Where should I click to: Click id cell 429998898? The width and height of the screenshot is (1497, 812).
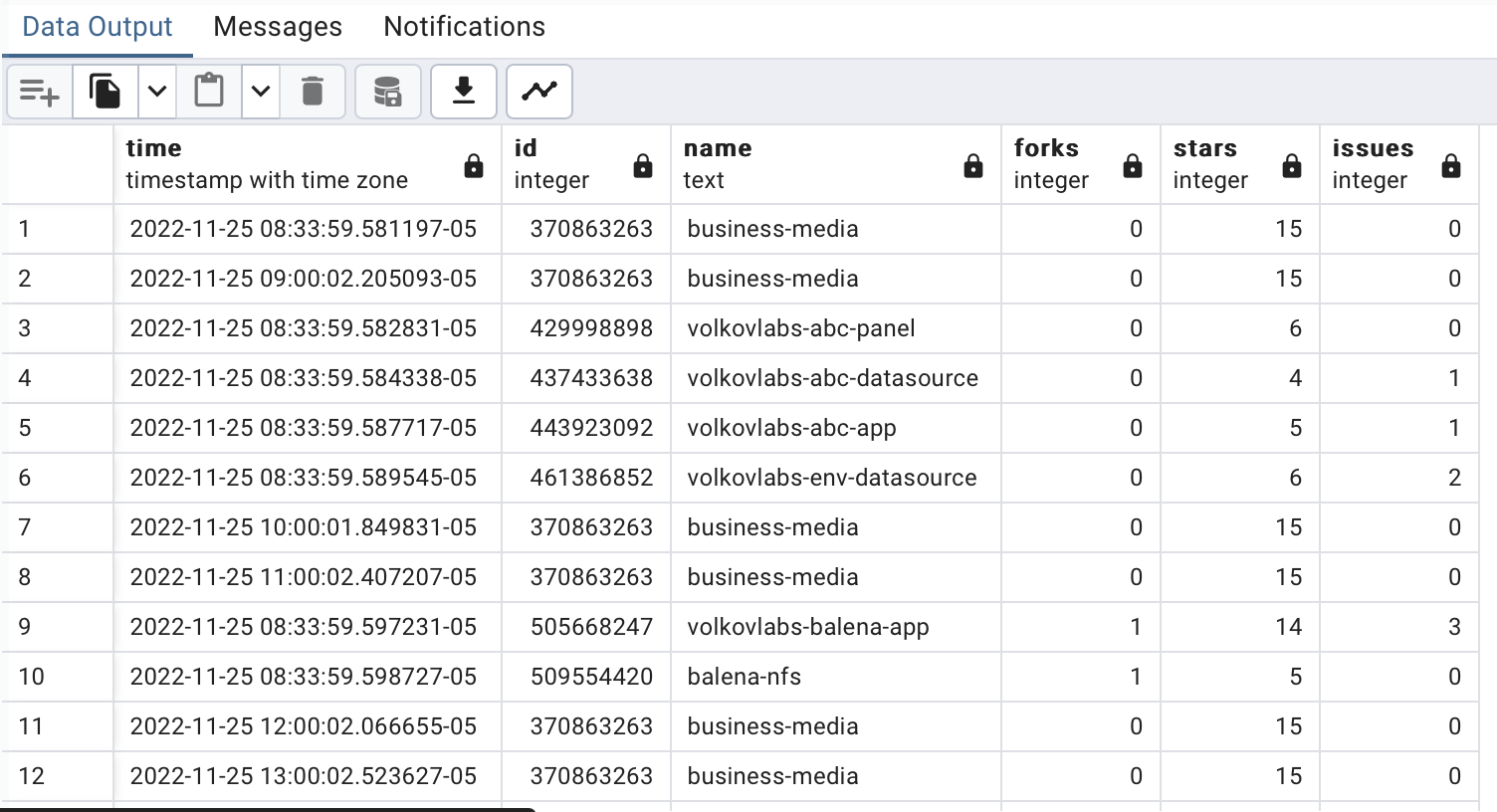pos(586,328)
